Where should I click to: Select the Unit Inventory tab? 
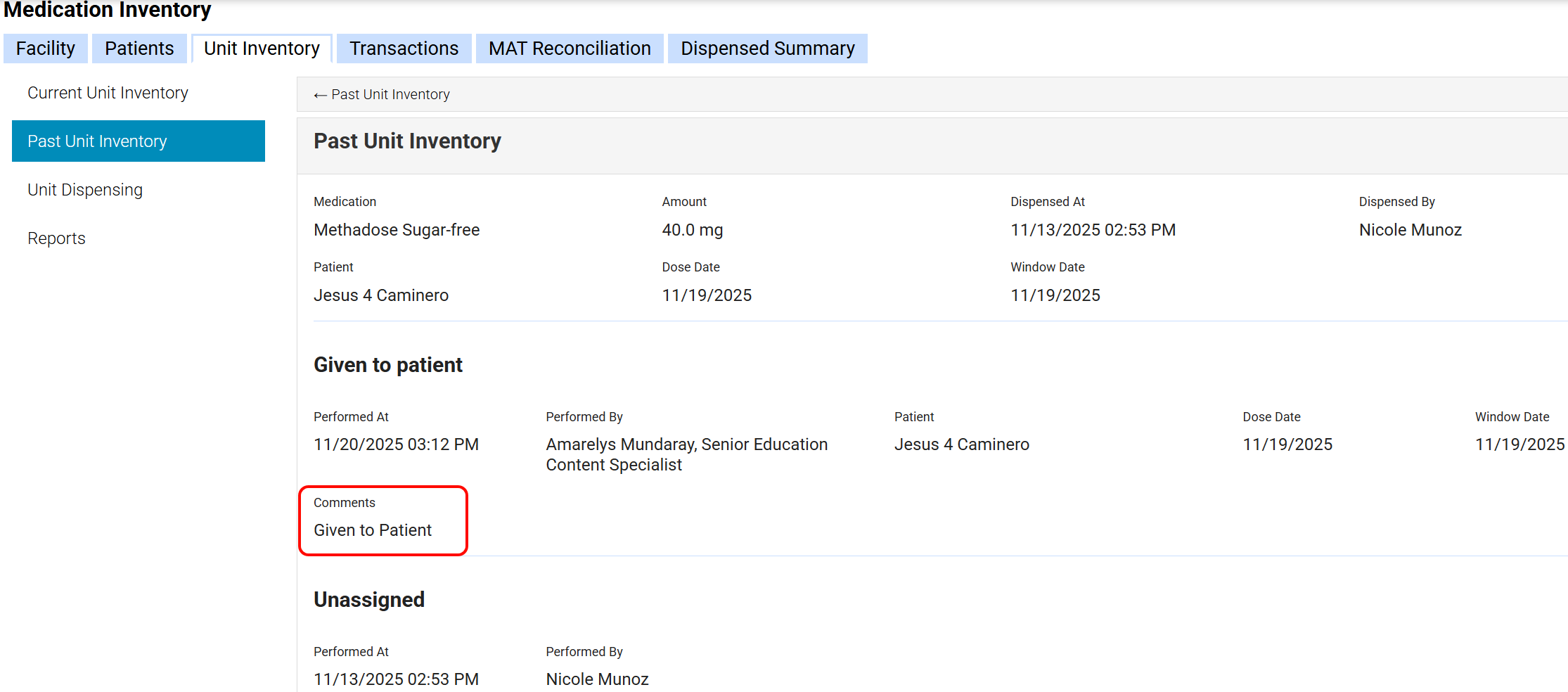coord(262,49)
